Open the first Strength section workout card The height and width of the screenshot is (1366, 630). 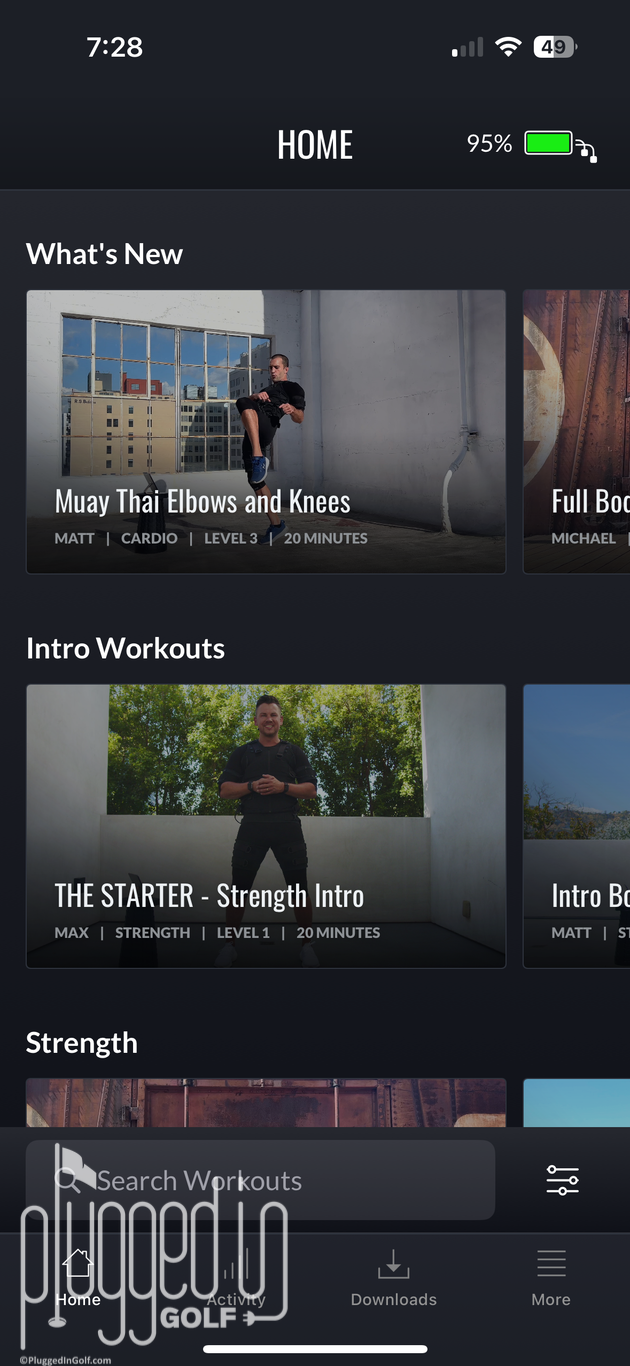click(x=266, y=1103)
